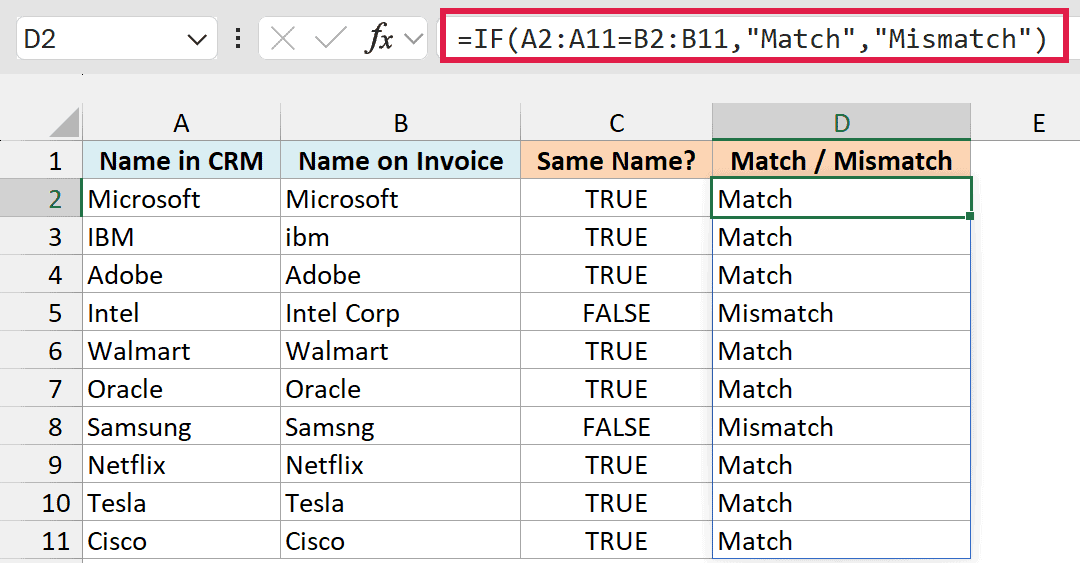The height and width of the screenshot is (563, 1080).
Task: Click cell A3 containing IBM
Action: tap(181, 236)
